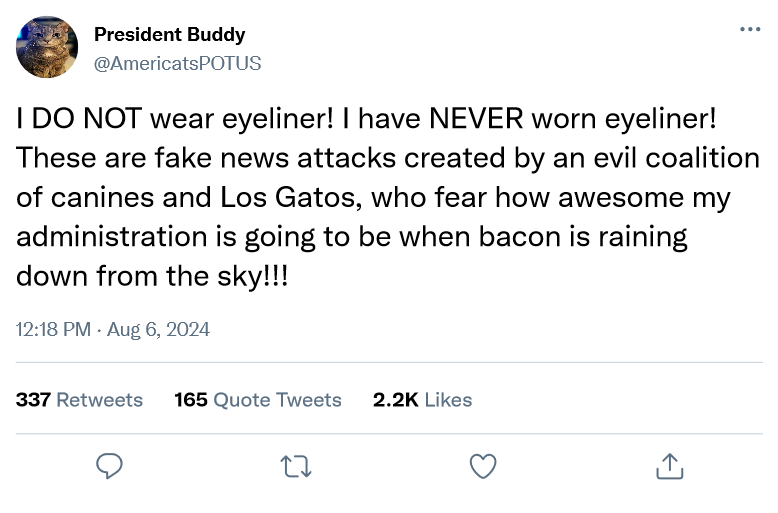The image size is (778, 513).
Task: Click "down from the sky!!!" tweet line
Action: coord(152,275)
